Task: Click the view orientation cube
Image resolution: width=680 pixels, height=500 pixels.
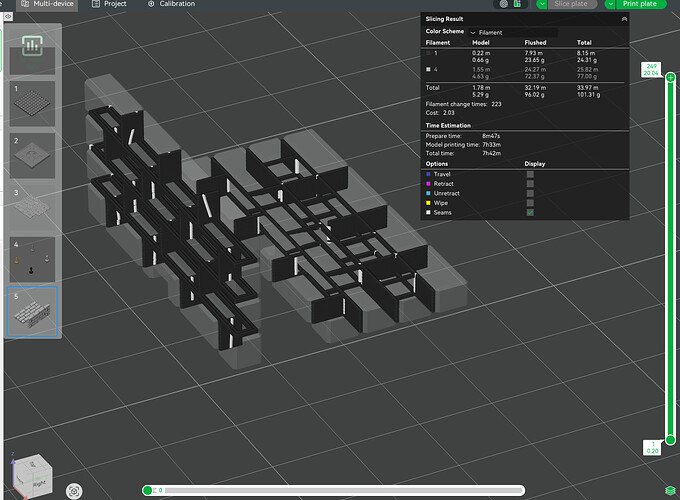Action: (33, 477)
